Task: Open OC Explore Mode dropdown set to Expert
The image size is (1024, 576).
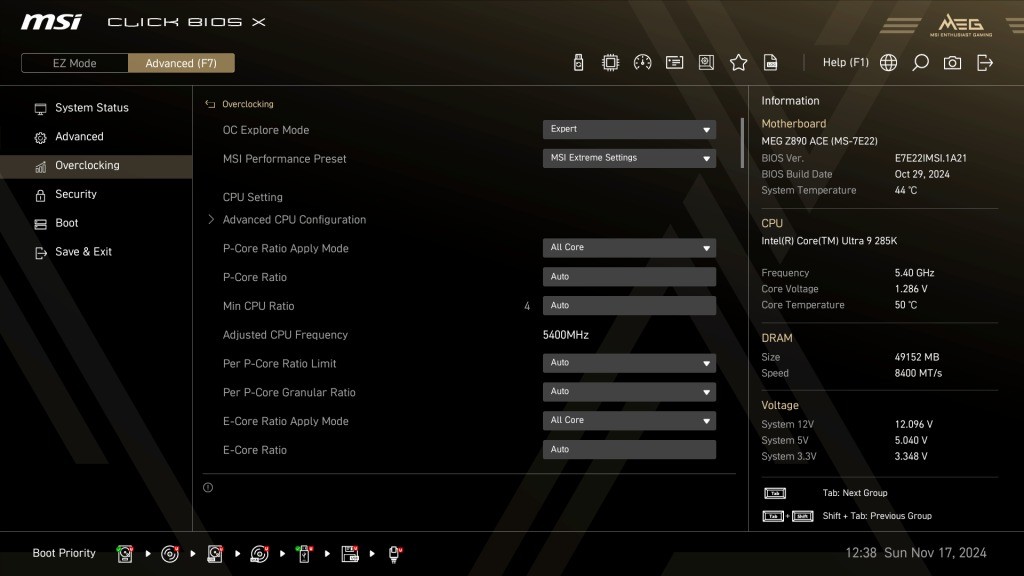Action: (629, 129)
